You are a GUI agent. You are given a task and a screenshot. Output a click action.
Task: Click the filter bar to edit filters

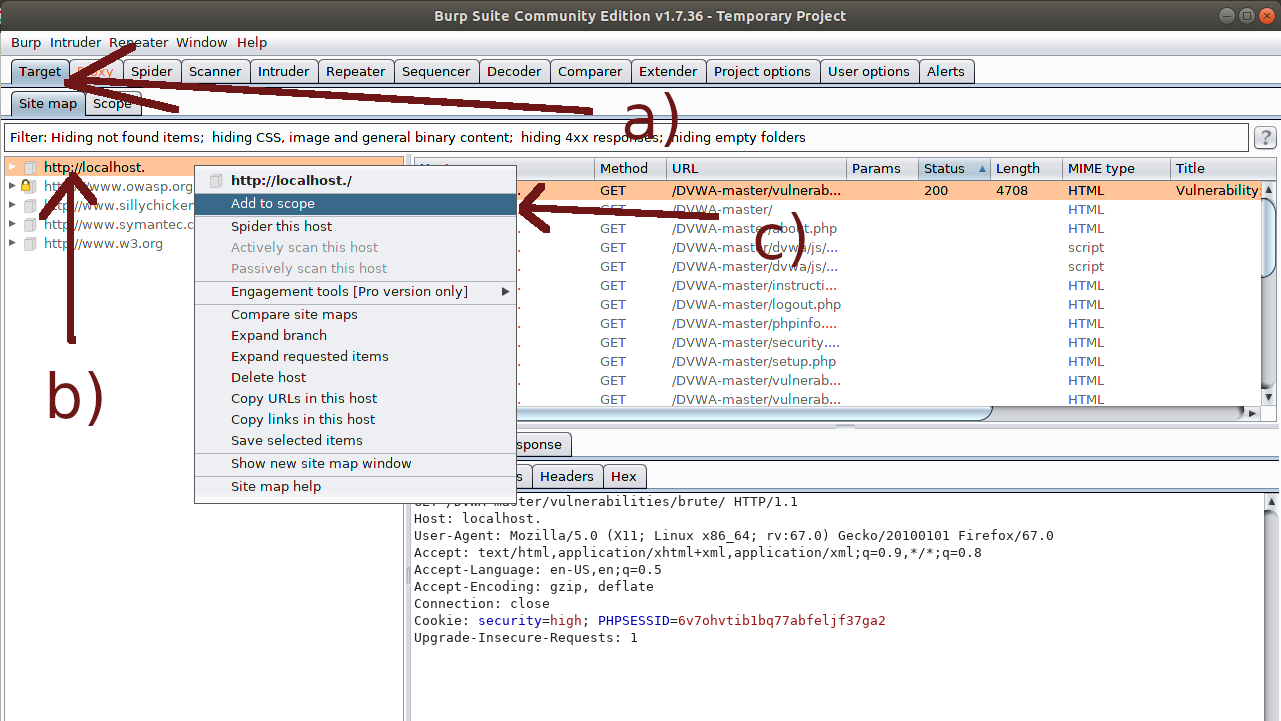tap(626, 138)
